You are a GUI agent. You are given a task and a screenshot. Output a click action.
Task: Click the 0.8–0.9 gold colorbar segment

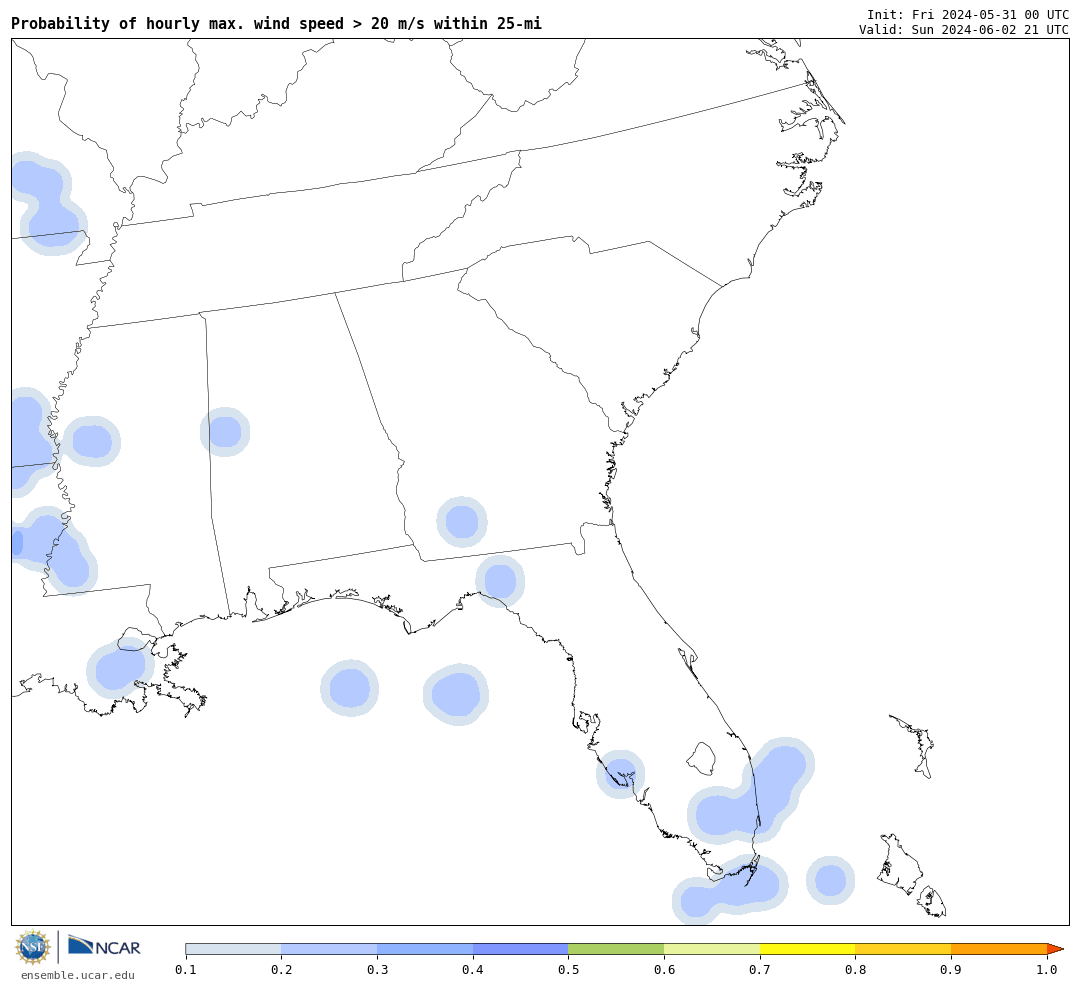click(904, 949)
